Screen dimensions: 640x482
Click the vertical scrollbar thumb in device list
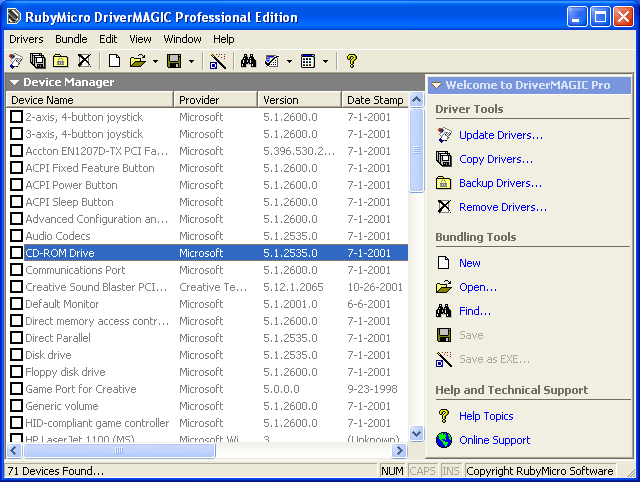(x=416, y=150)
